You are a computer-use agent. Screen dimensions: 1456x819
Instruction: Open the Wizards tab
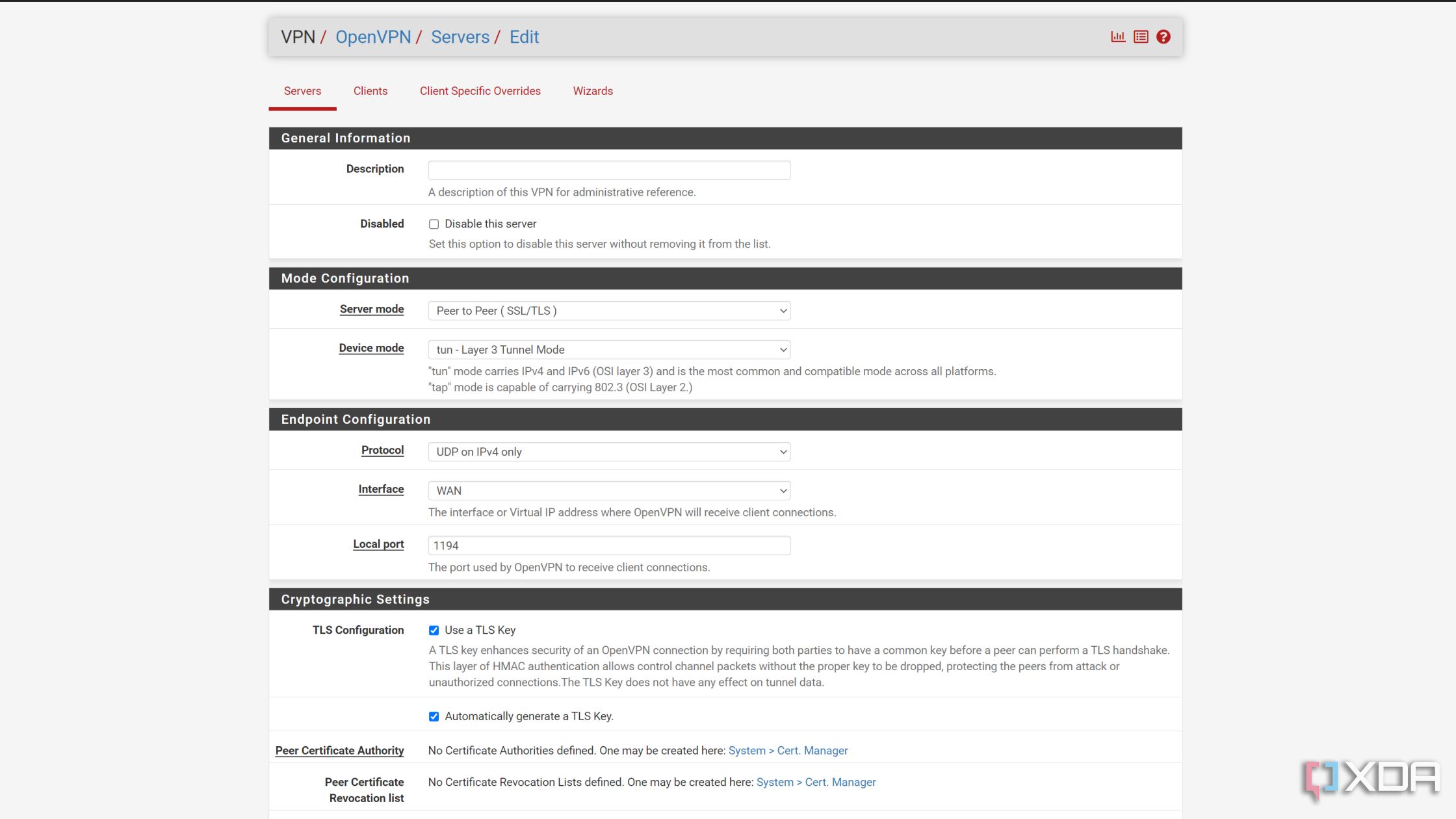point(593,91)
